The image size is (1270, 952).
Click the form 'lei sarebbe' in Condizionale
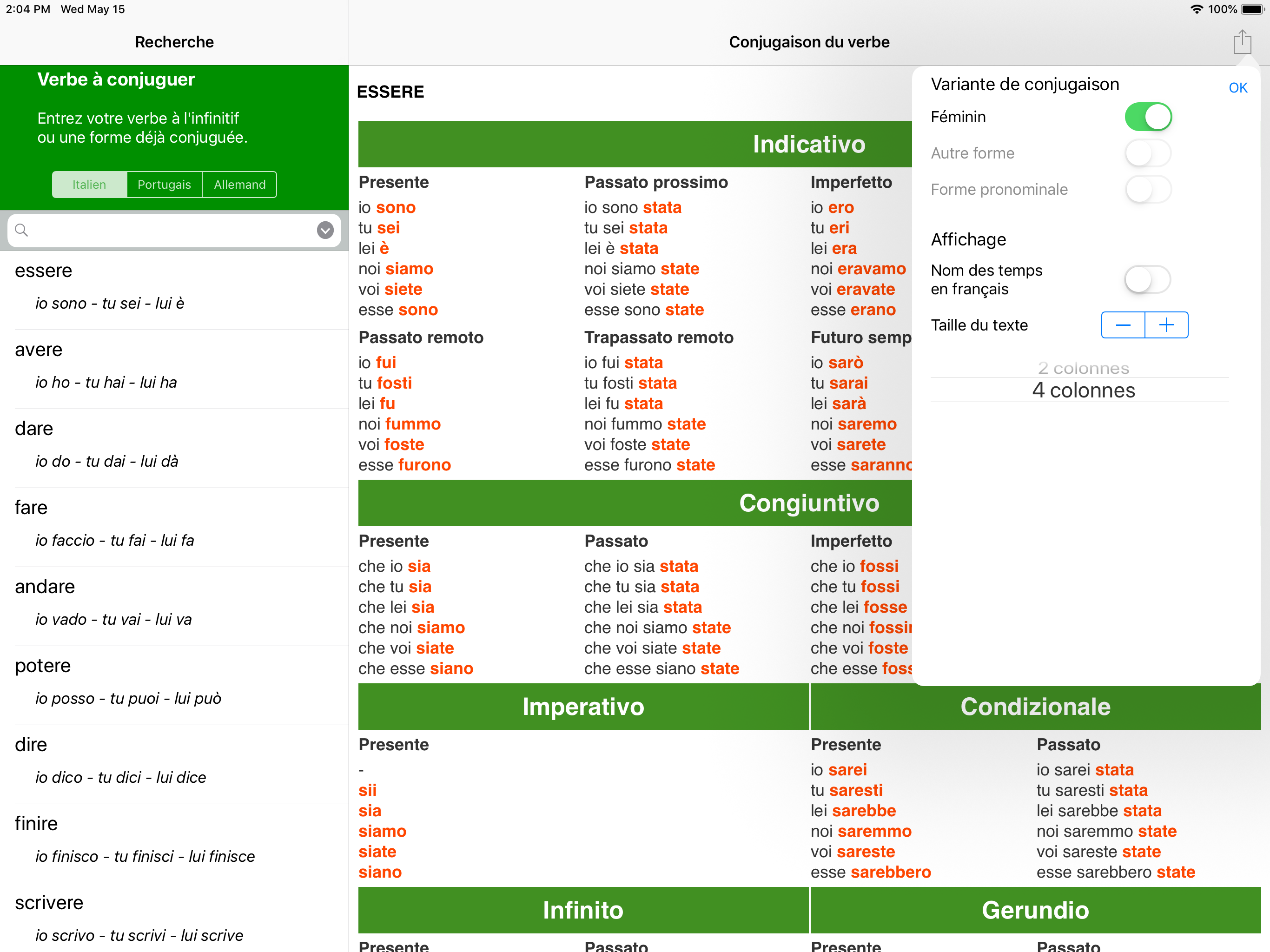(853, 811)
